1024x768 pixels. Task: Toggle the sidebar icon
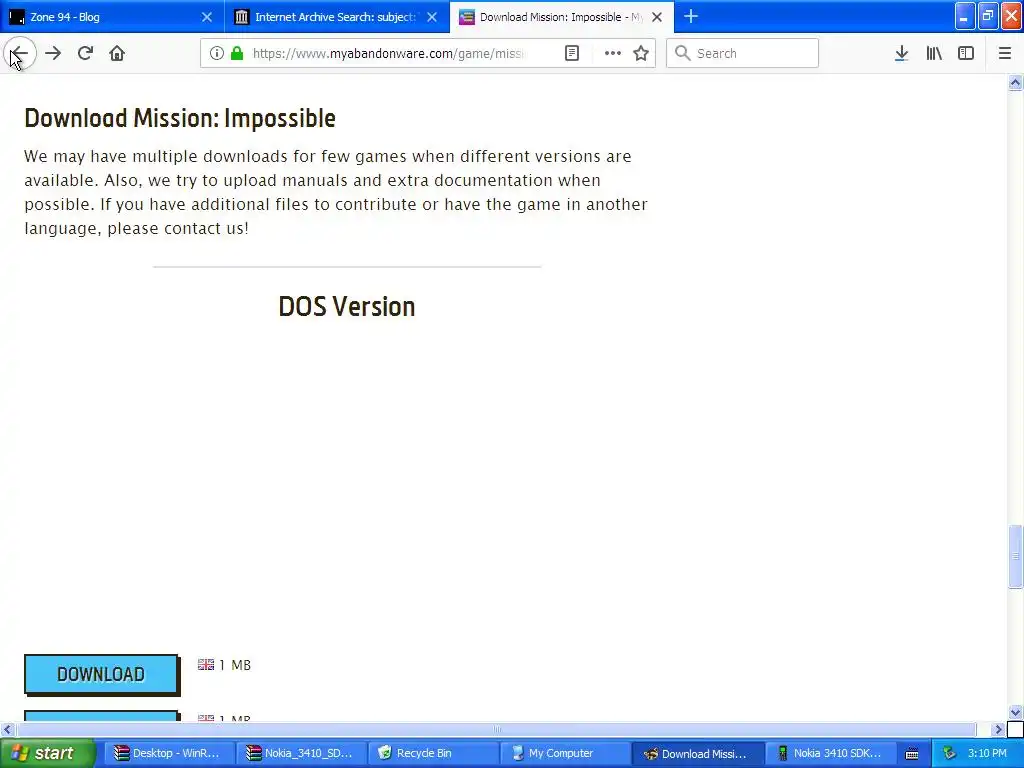click(x=966, y=54)
